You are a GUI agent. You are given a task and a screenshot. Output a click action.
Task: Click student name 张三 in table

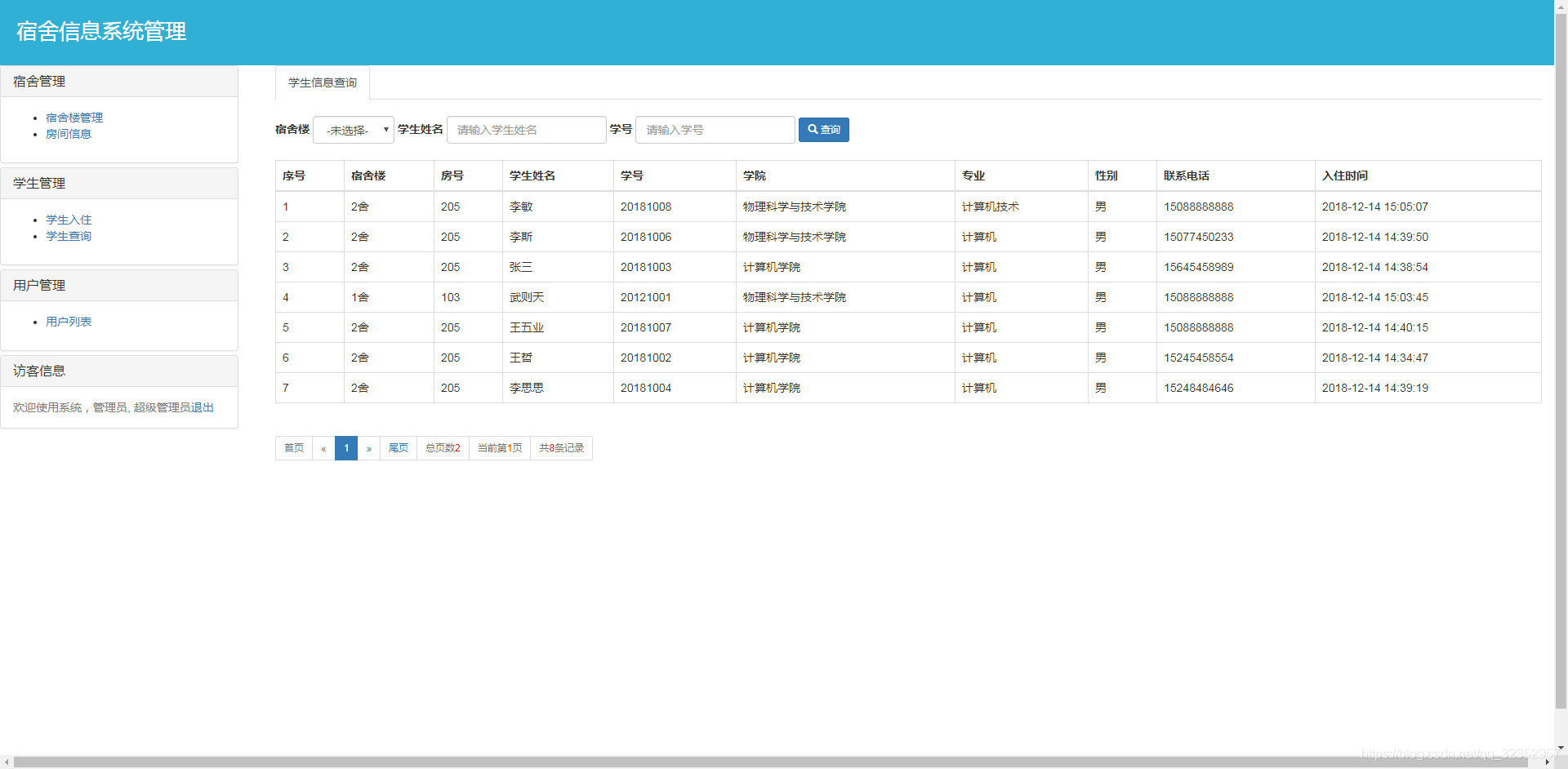[x=521, y=267]
